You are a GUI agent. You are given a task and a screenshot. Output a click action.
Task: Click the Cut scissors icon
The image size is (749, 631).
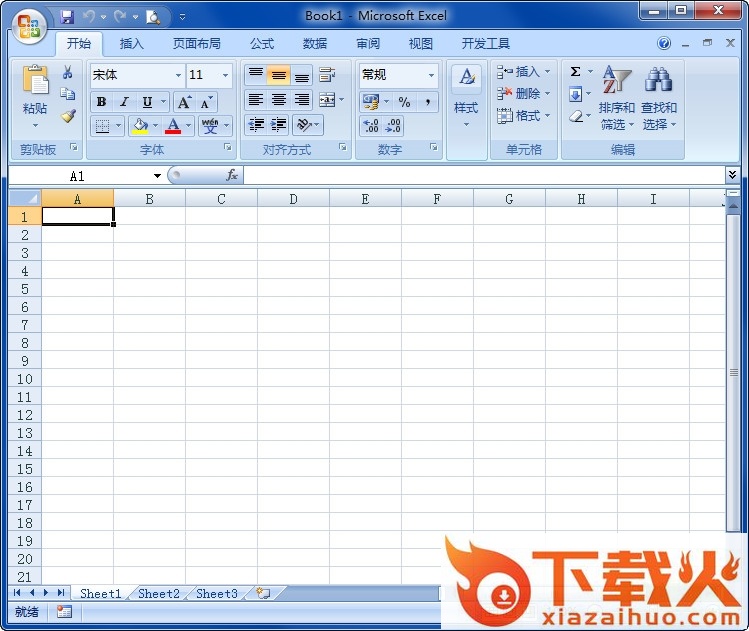tap(68, 72)
